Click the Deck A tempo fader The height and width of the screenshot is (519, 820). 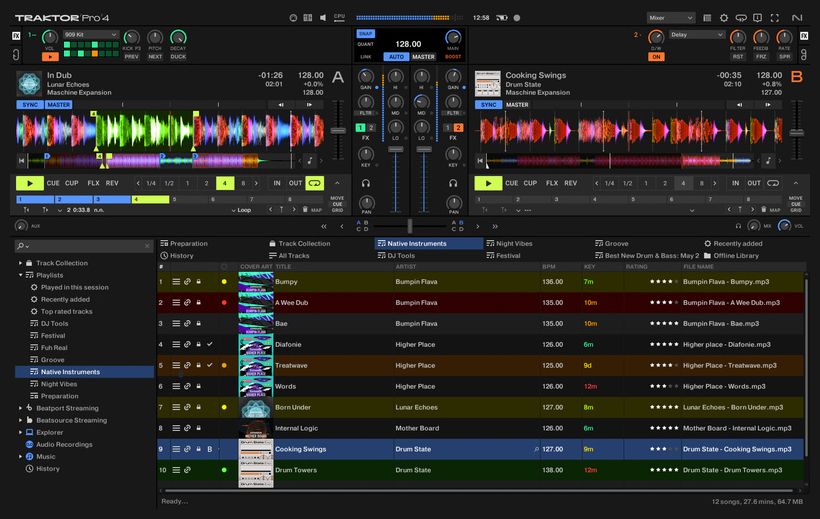coord(338,131)
